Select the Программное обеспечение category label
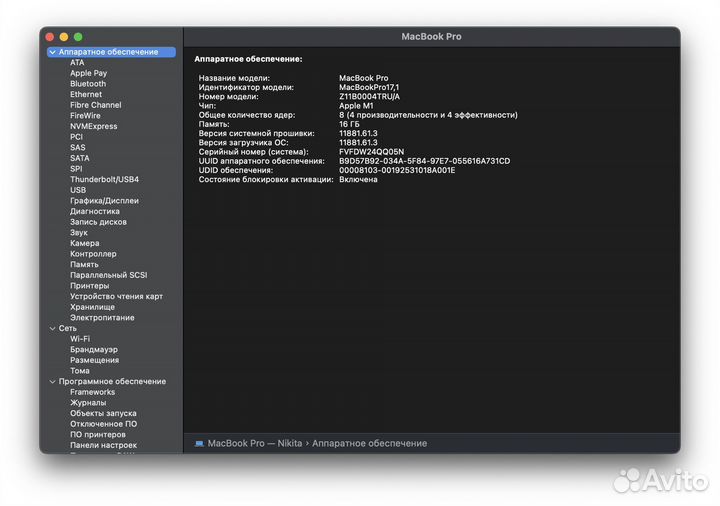Image resolution: width=720 pixels, height=506 pixels. 112,382
